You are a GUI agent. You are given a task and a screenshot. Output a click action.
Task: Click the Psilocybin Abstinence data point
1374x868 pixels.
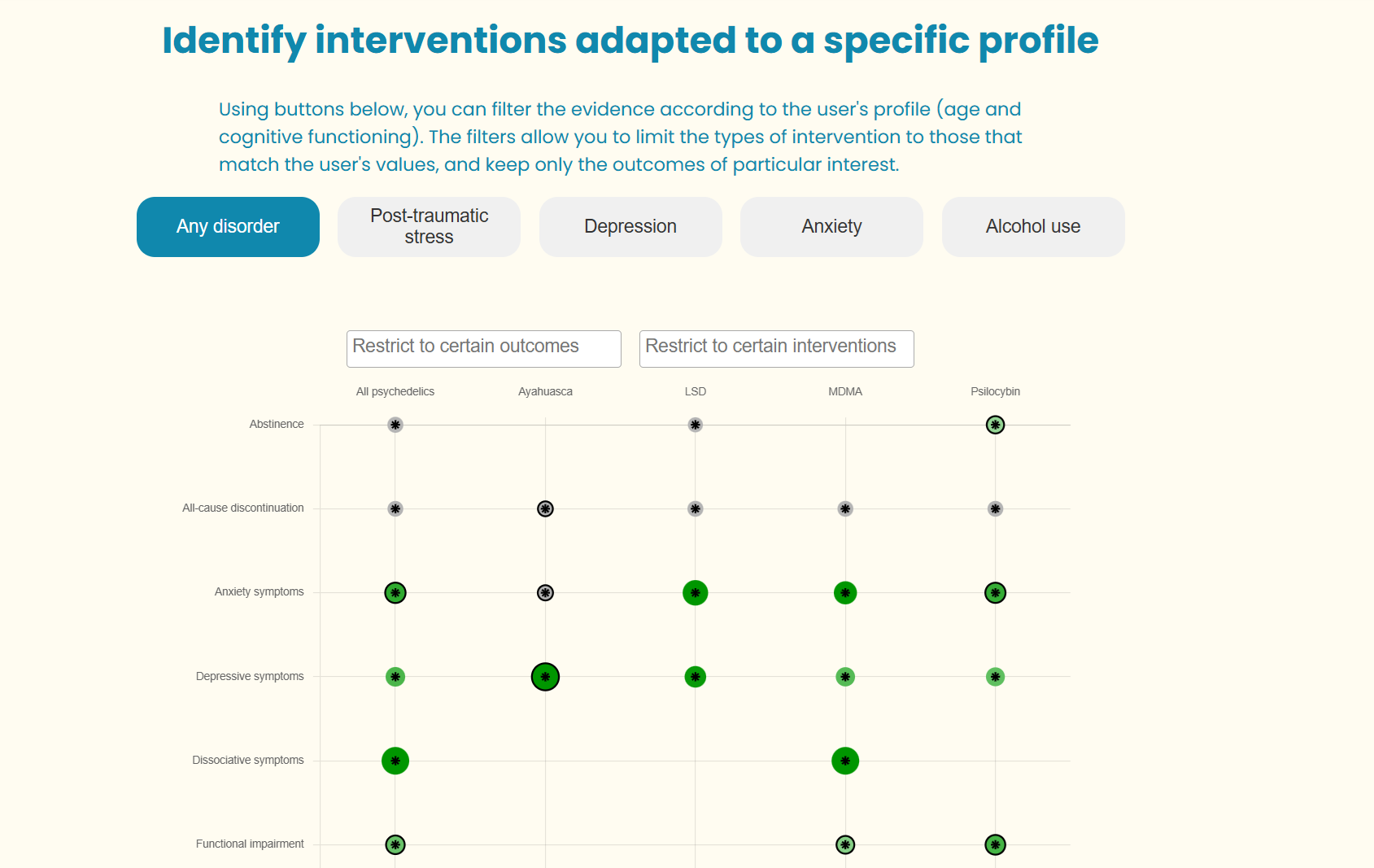[995, 425]
